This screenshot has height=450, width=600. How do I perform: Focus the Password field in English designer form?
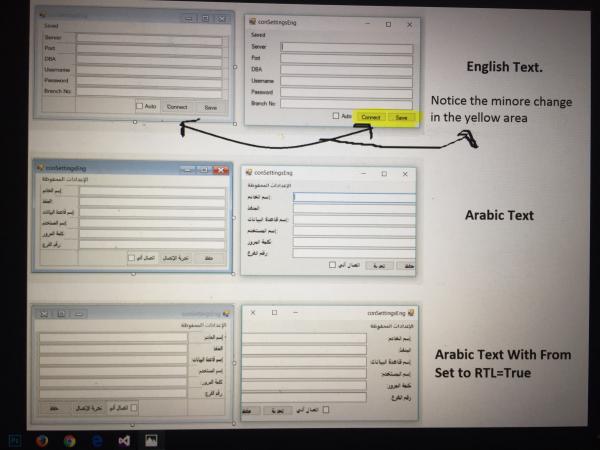pyautogui.click(x=150, y=82)
